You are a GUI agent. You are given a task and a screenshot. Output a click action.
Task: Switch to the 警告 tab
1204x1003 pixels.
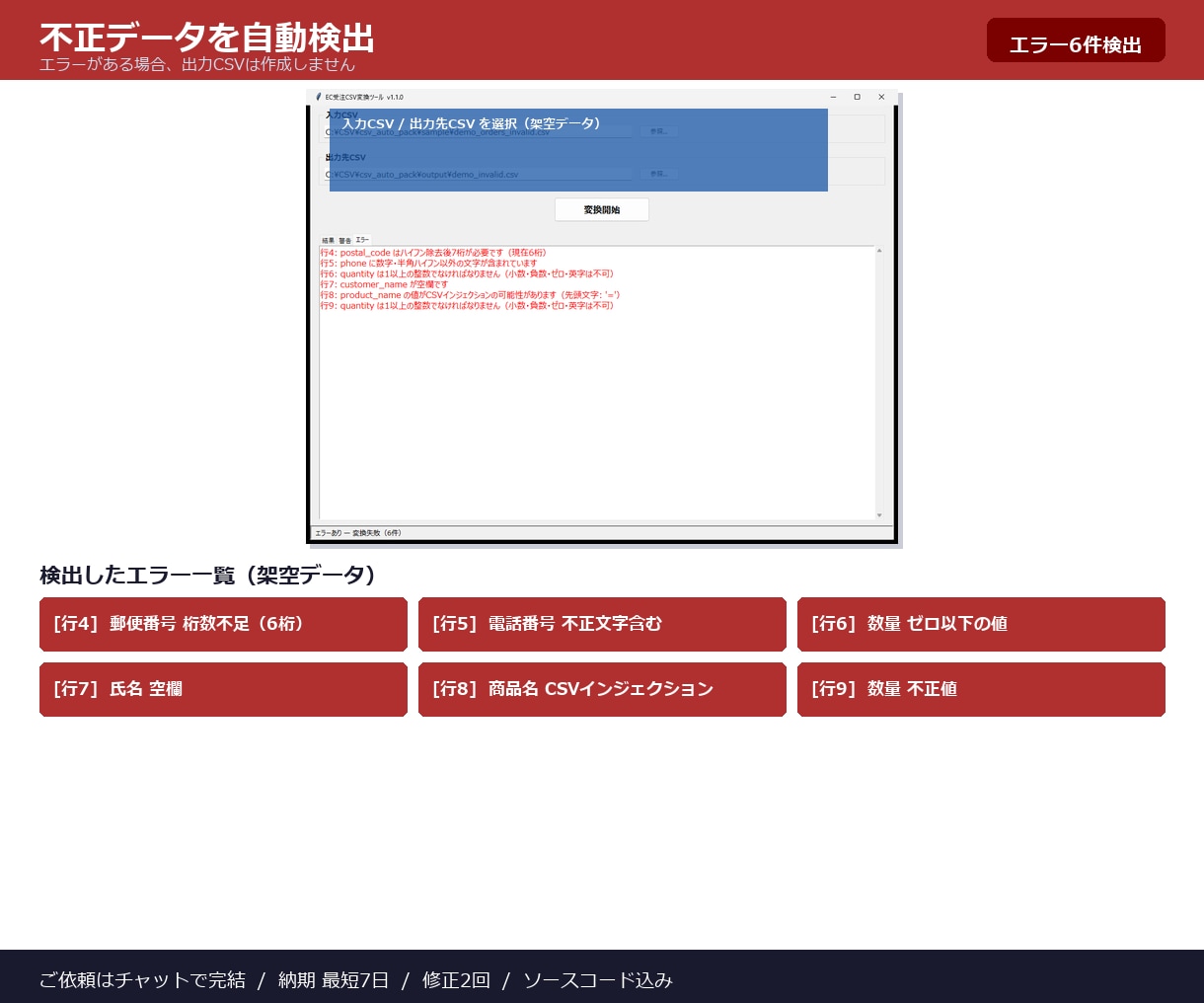(x=344, y=240)
